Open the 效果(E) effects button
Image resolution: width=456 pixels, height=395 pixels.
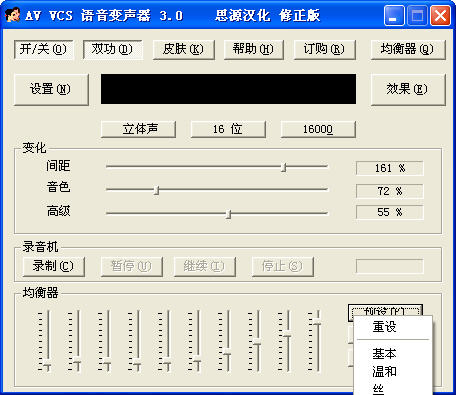tap(408, 89)
